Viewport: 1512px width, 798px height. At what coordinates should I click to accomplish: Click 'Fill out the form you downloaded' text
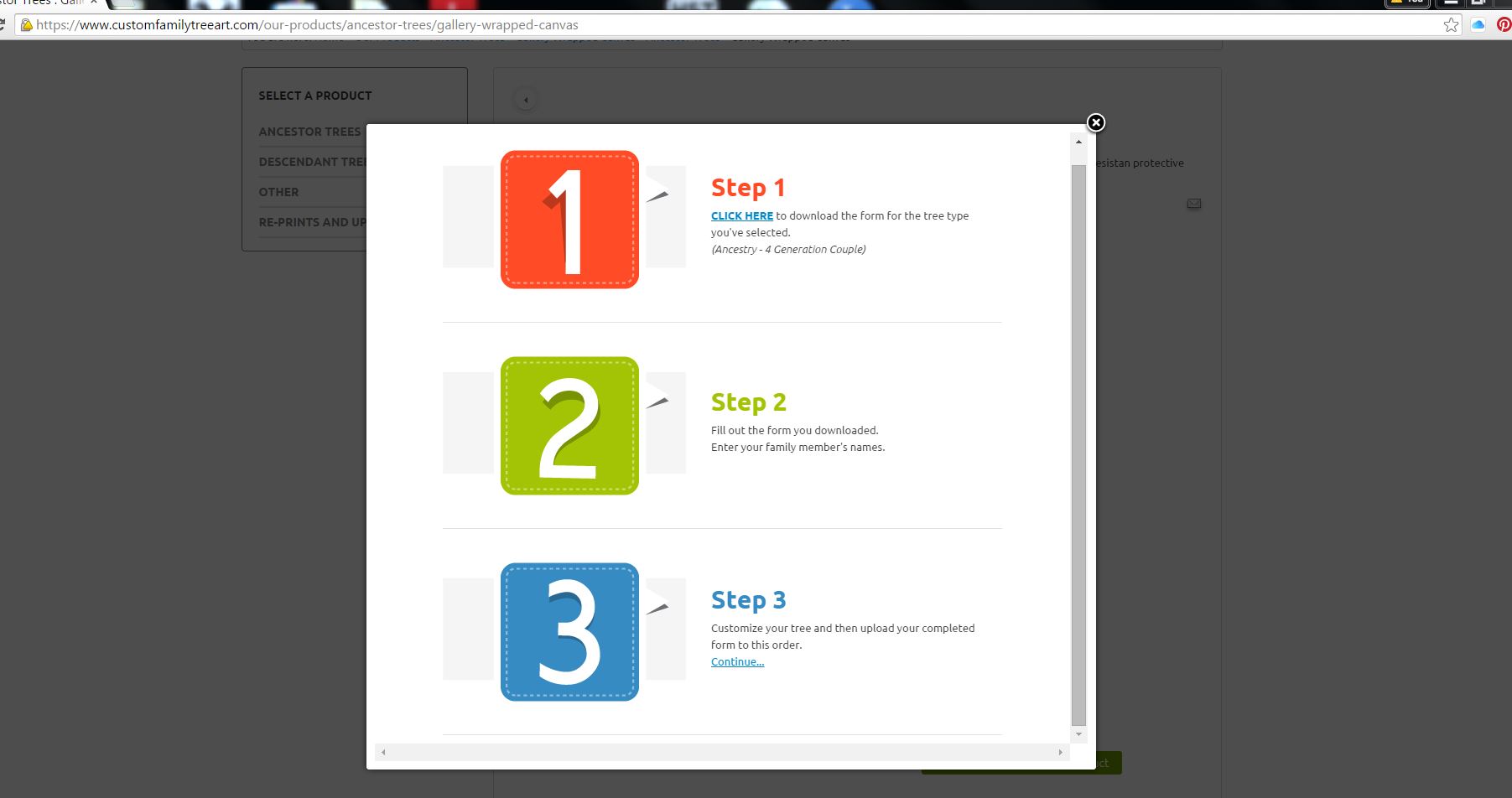[795, 430]
